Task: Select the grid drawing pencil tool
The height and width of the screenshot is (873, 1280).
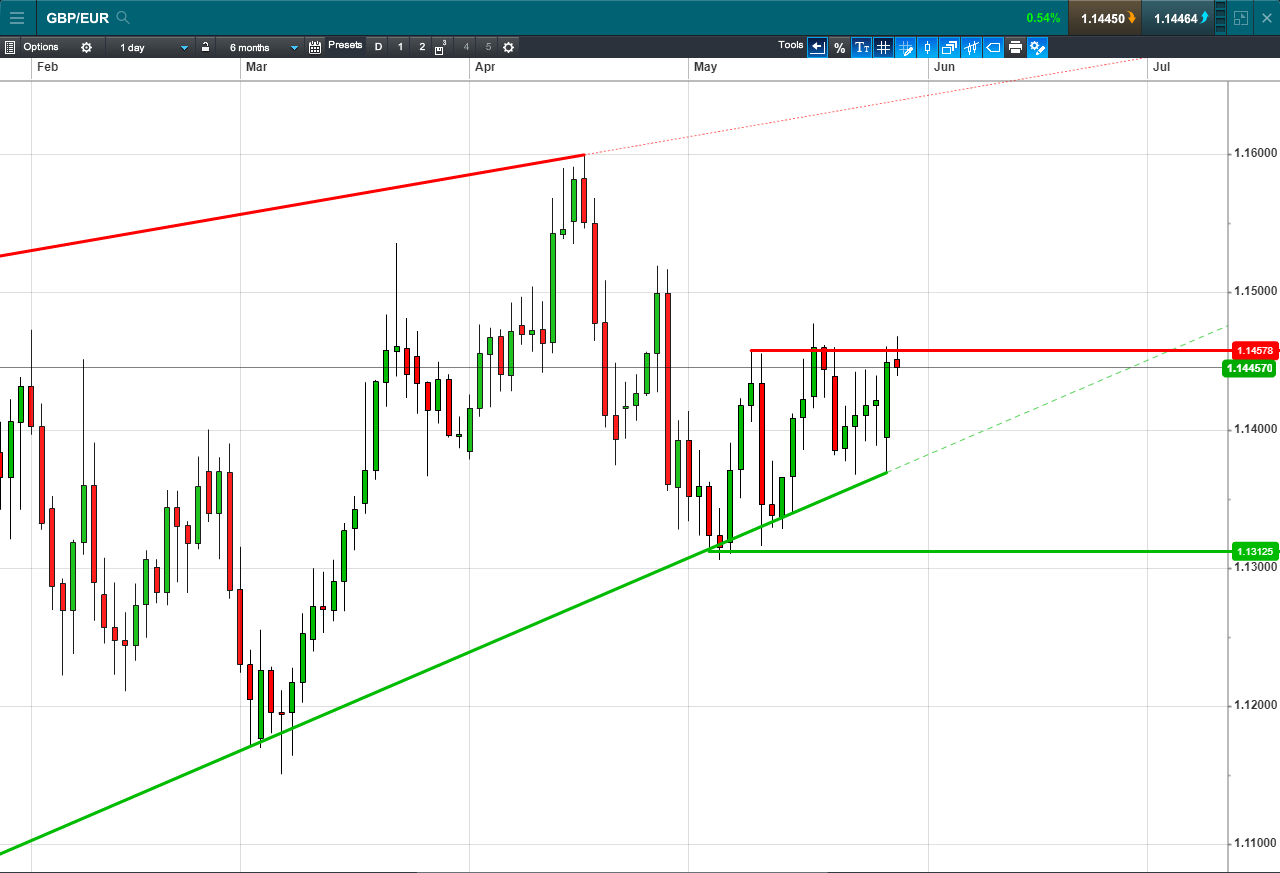Action: pyautogui.click(x=905, y=47)
